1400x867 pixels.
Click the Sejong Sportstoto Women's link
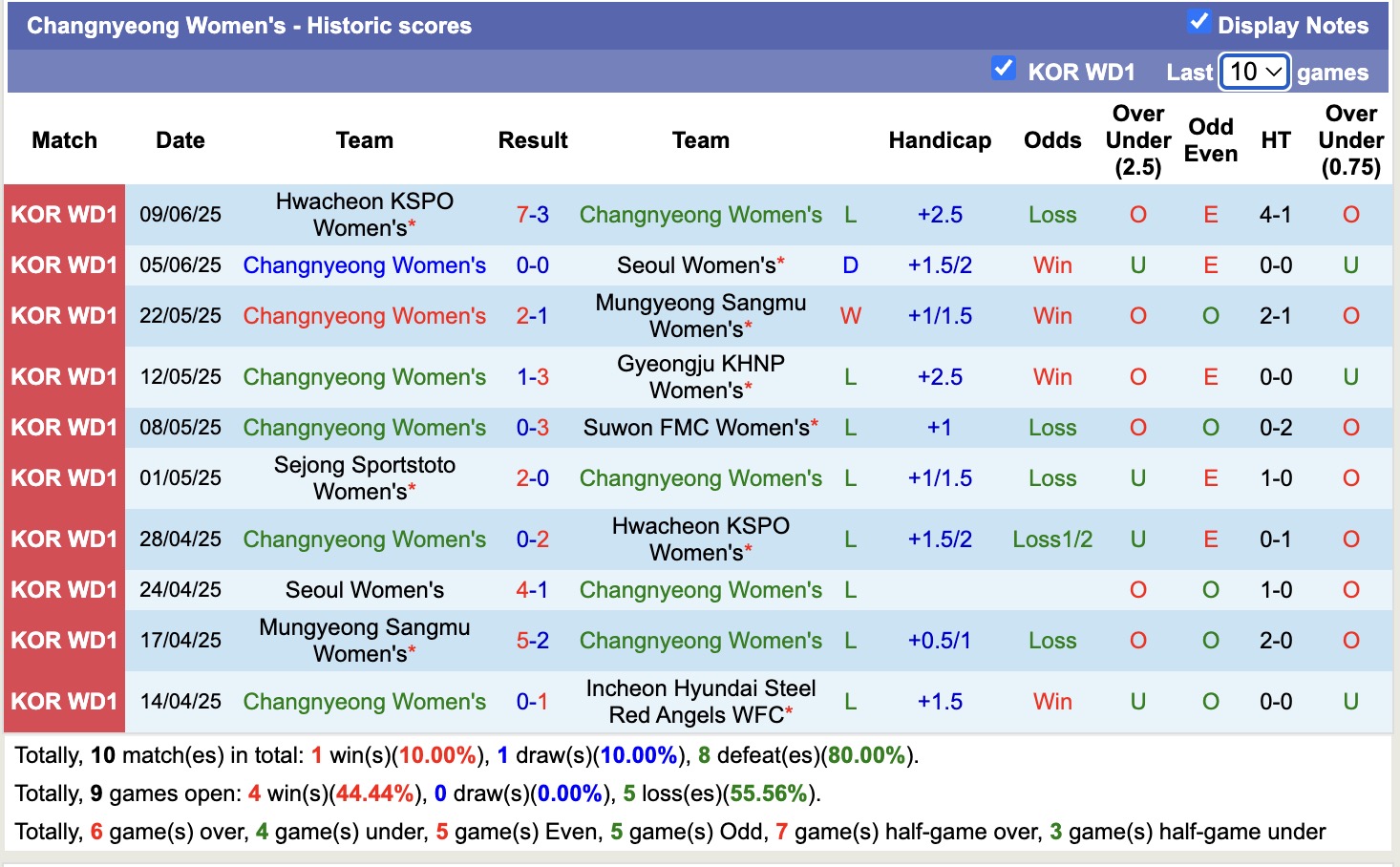coord(364,477)
